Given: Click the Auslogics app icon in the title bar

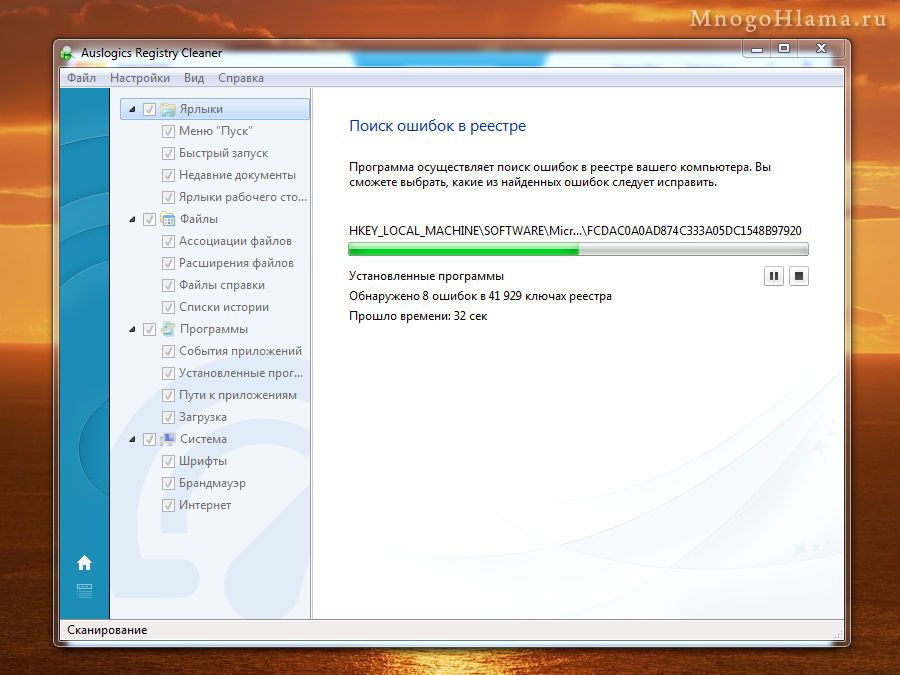Looking at the screenshot, I should pos(67,53).
